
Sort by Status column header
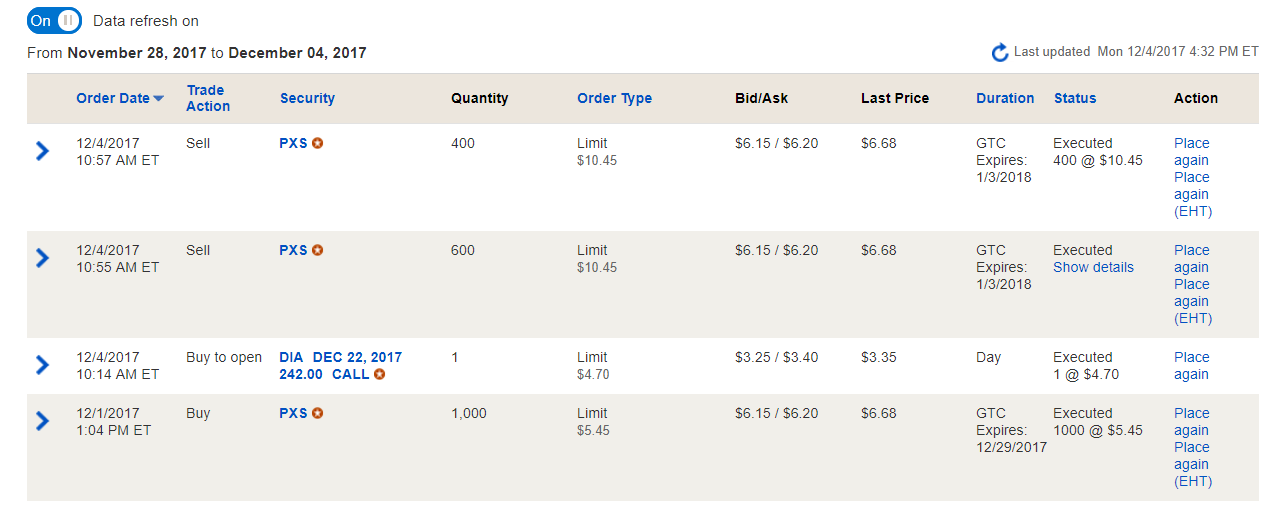[1075, 98]
